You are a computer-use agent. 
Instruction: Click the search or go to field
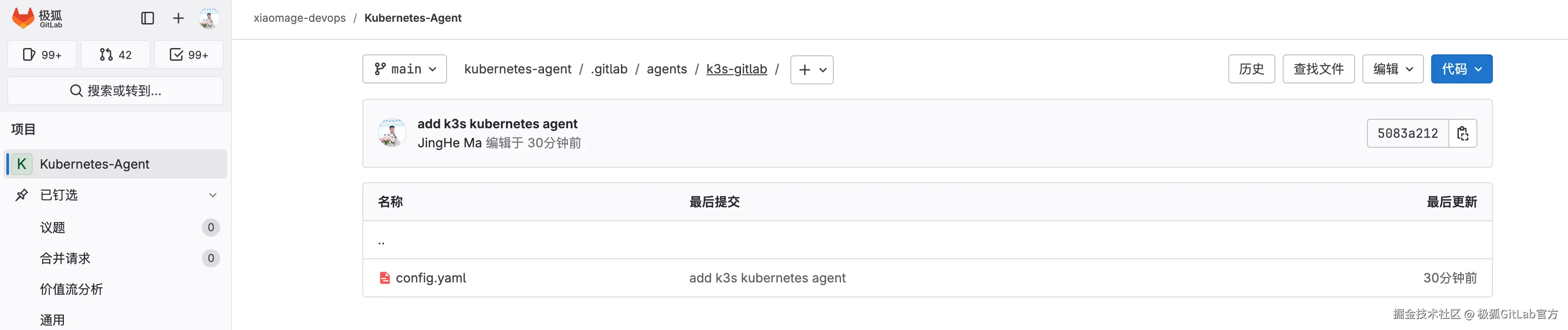115,91
